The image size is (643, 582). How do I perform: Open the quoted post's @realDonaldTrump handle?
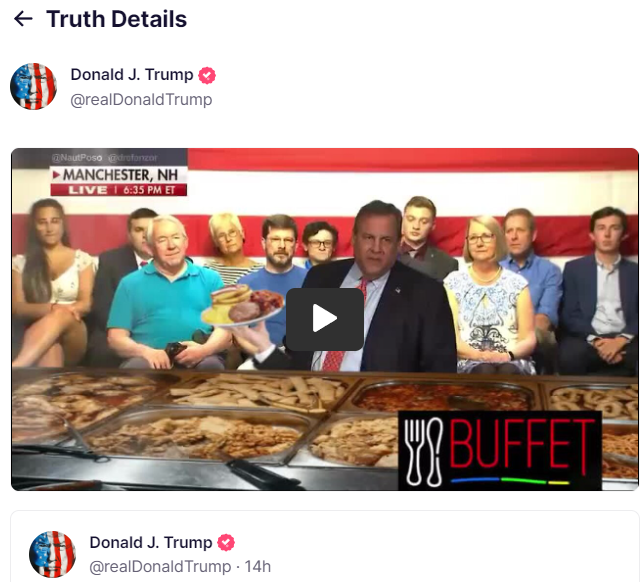click(160, 567)
